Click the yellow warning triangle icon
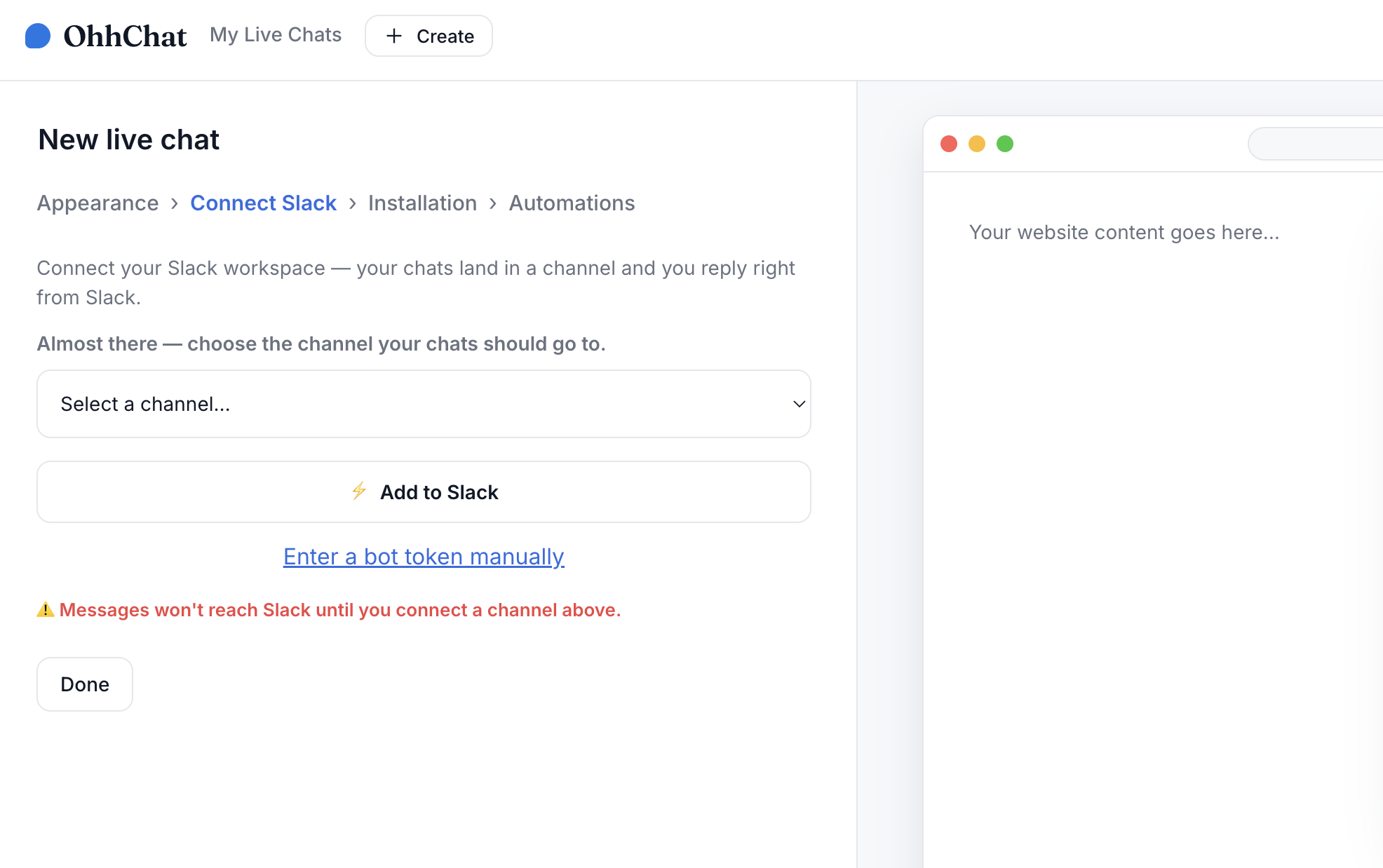This screenshot has height=868, width=1383. pyautogui.click(x=46, y=610)
